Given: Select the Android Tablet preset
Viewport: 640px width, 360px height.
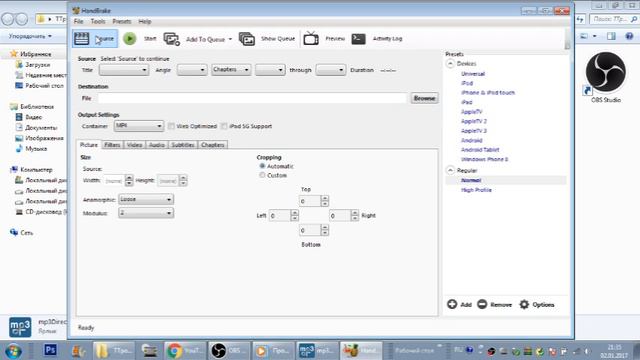Looking at the screenshot, I should pos(480,150).
